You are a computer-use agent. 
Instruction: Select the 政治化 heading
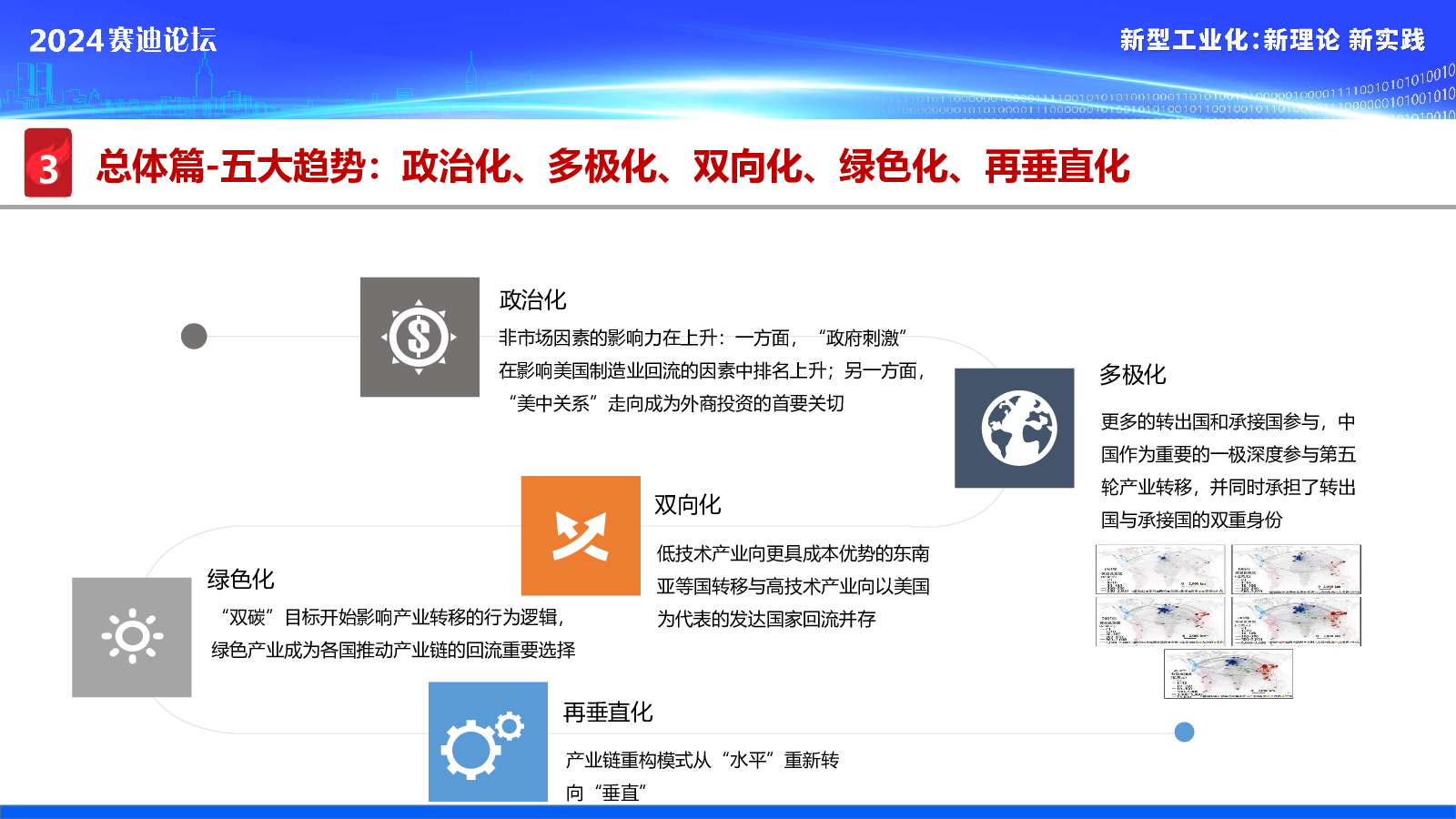coord(532,299)
